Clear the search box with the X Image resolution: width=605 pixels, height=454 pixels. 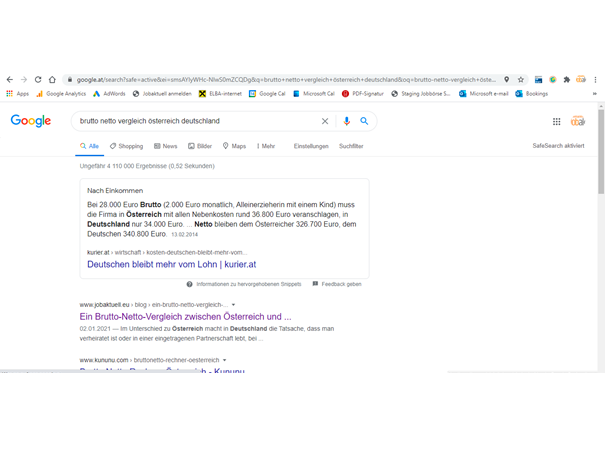325,121
